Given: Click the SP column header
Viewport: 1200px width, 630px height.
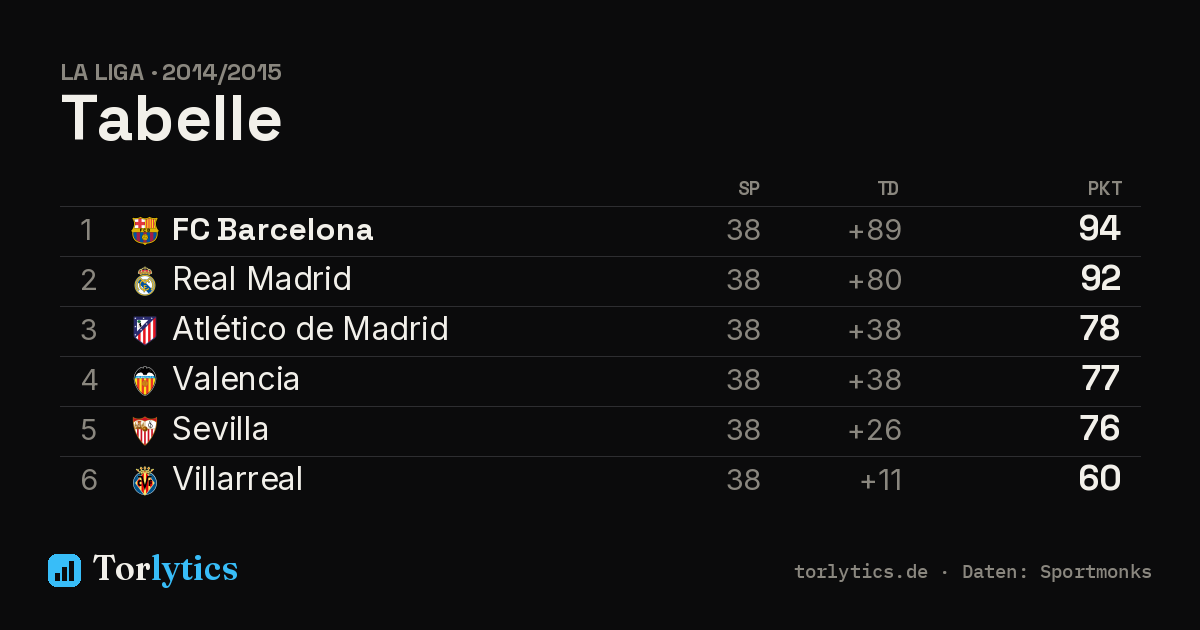Looking at the screenshot, I should pyautogui.click(x=749, y=189).
